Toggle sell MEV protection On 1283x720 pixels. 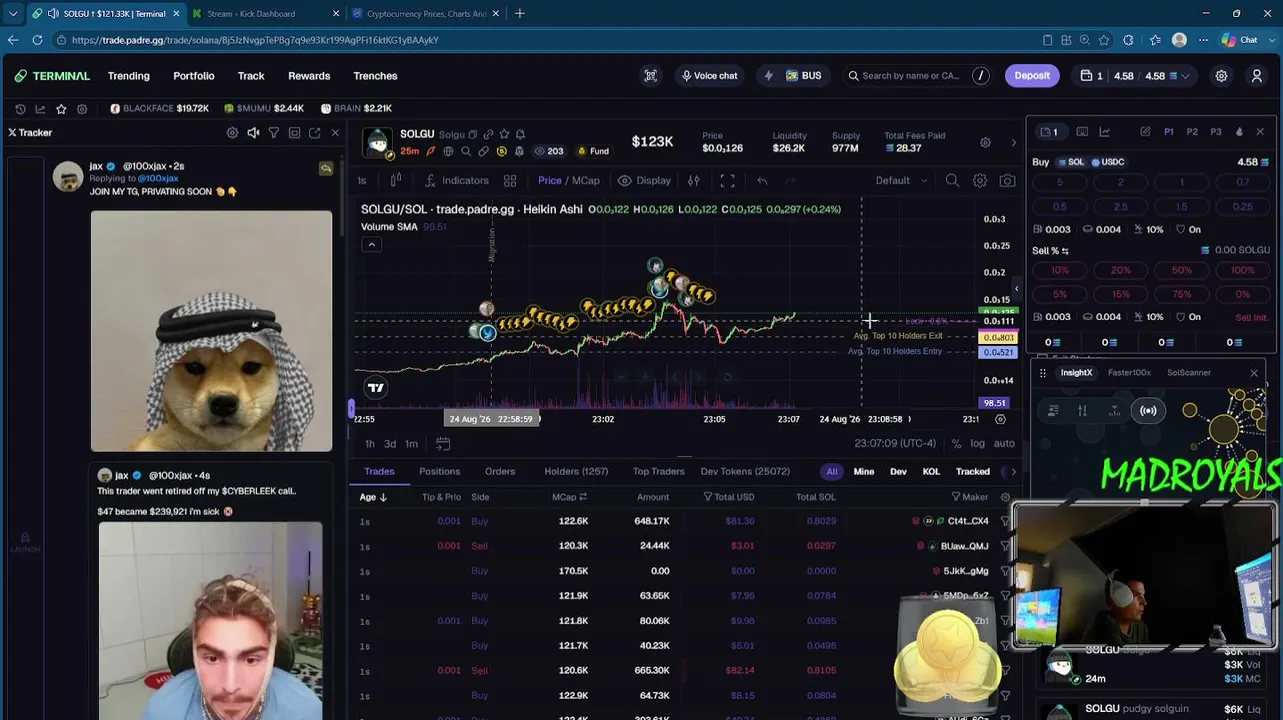pyautogui.click(x=1189, y=317)
